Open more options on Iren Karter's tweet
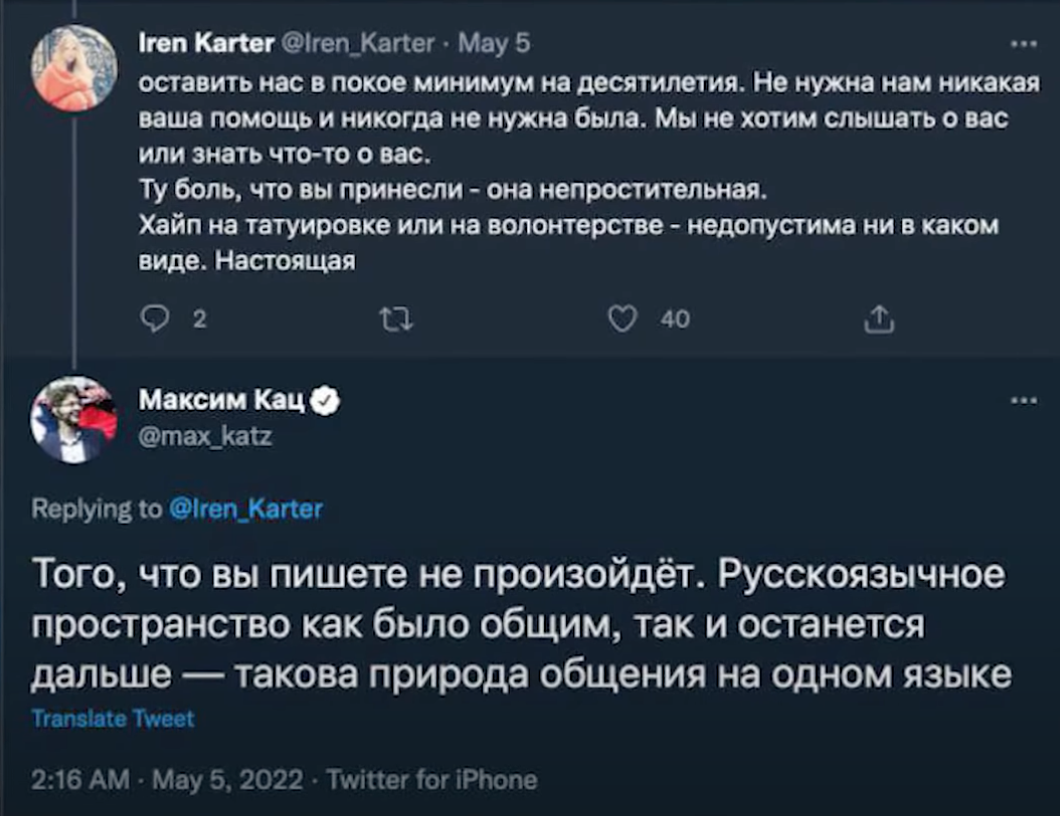Screen dimensions: 1060x816 point(1023,44)
